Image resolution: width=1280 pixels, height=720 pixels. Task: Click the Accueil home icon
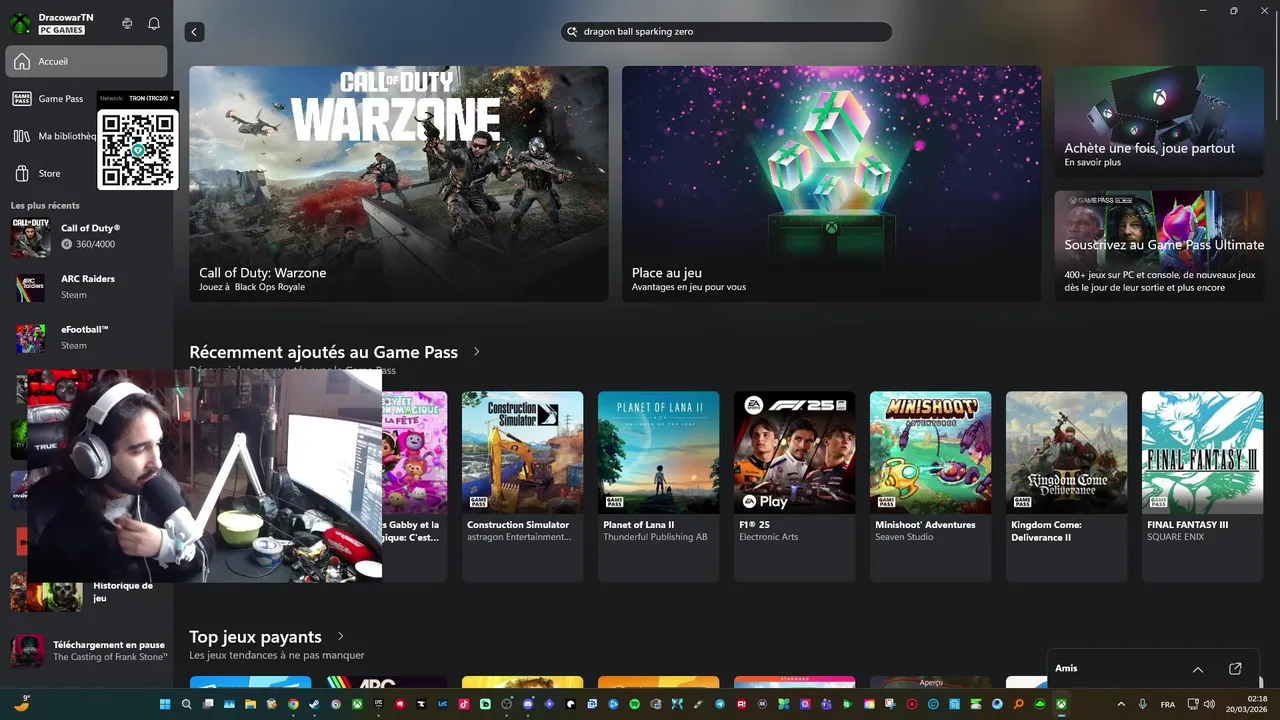21,62
